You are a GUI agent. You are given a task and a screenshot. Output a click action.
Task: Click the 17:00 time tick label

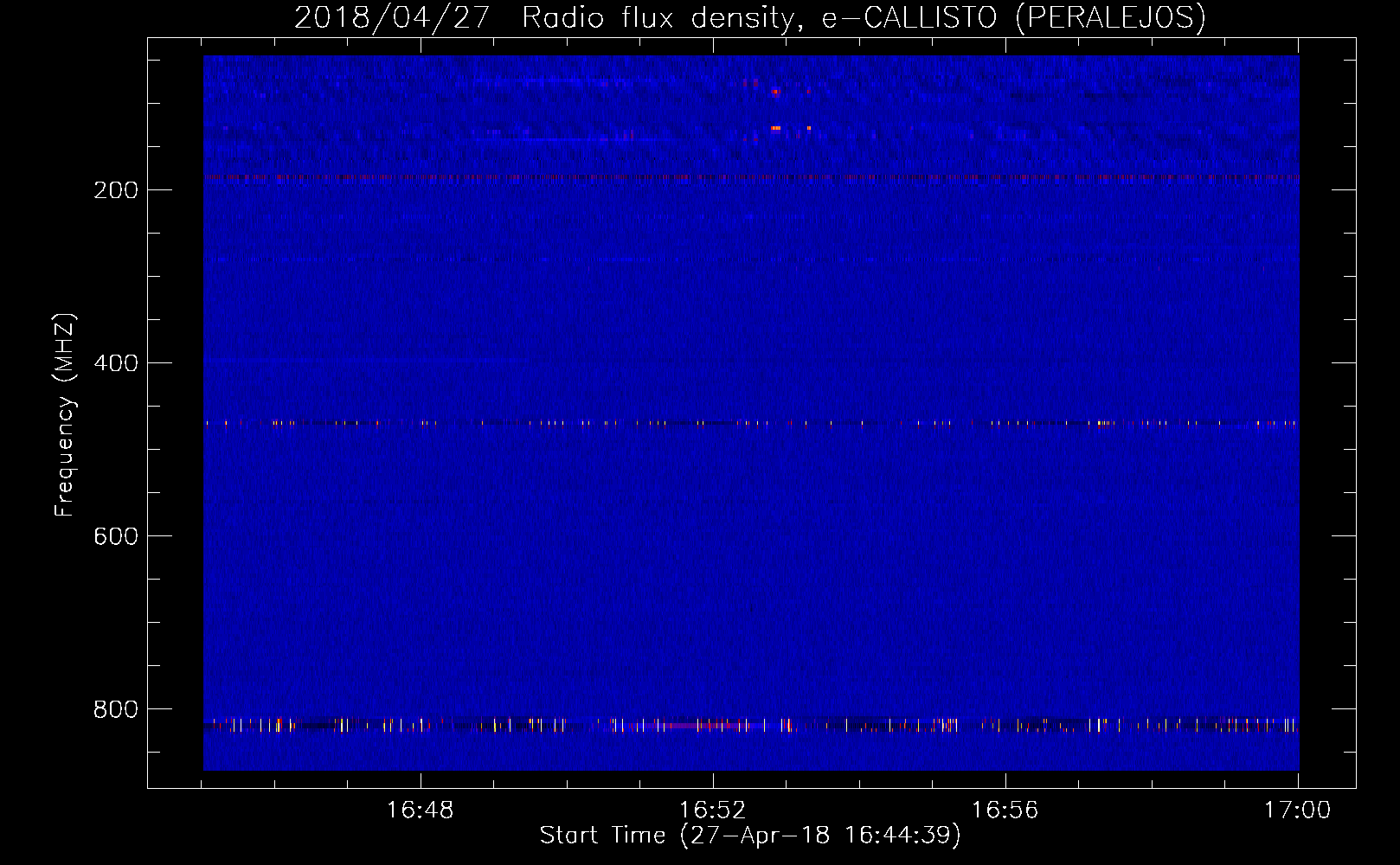click(1297, 811)
